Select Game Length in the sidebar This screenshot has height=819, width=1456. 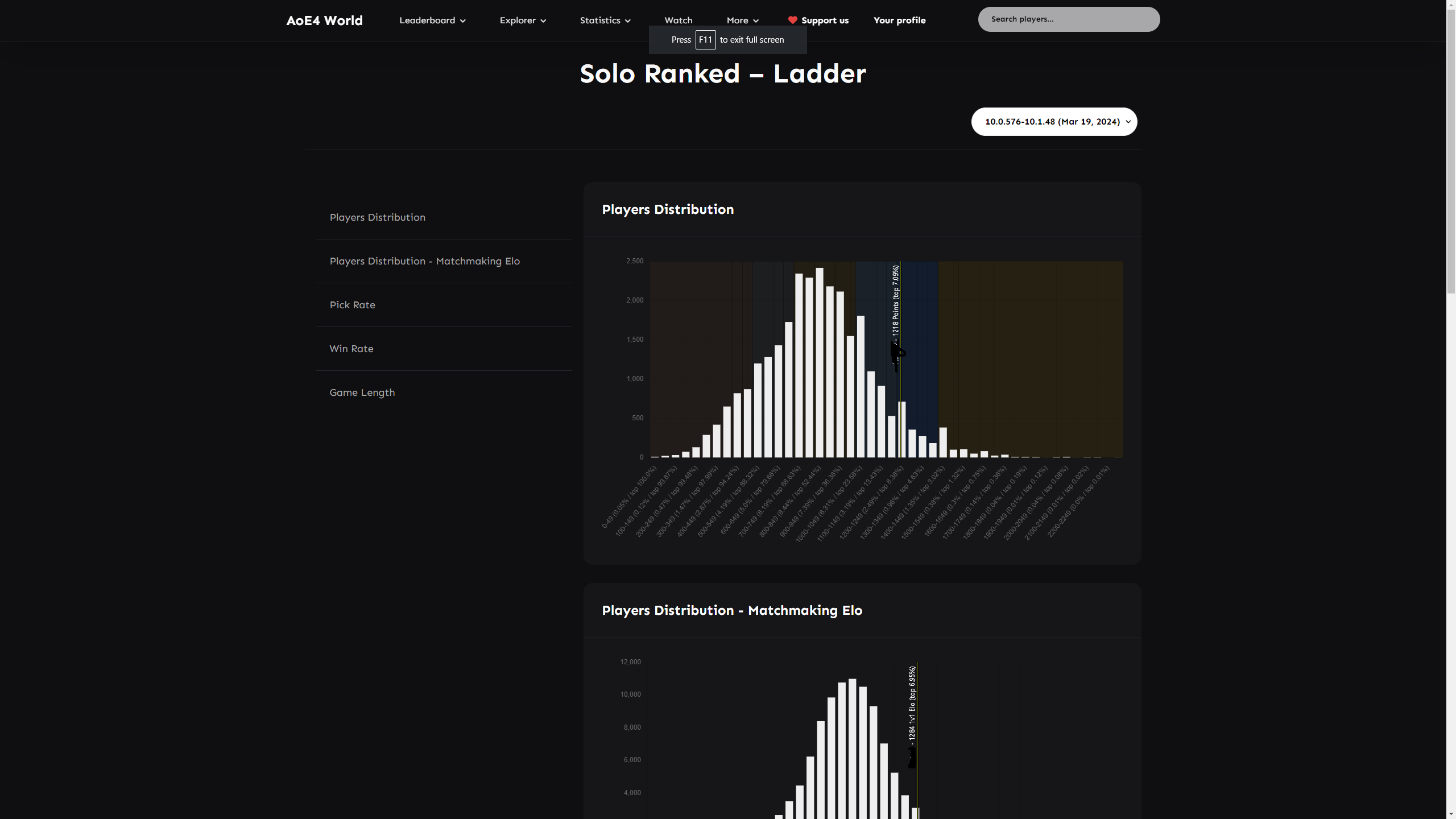pos(362,392)
